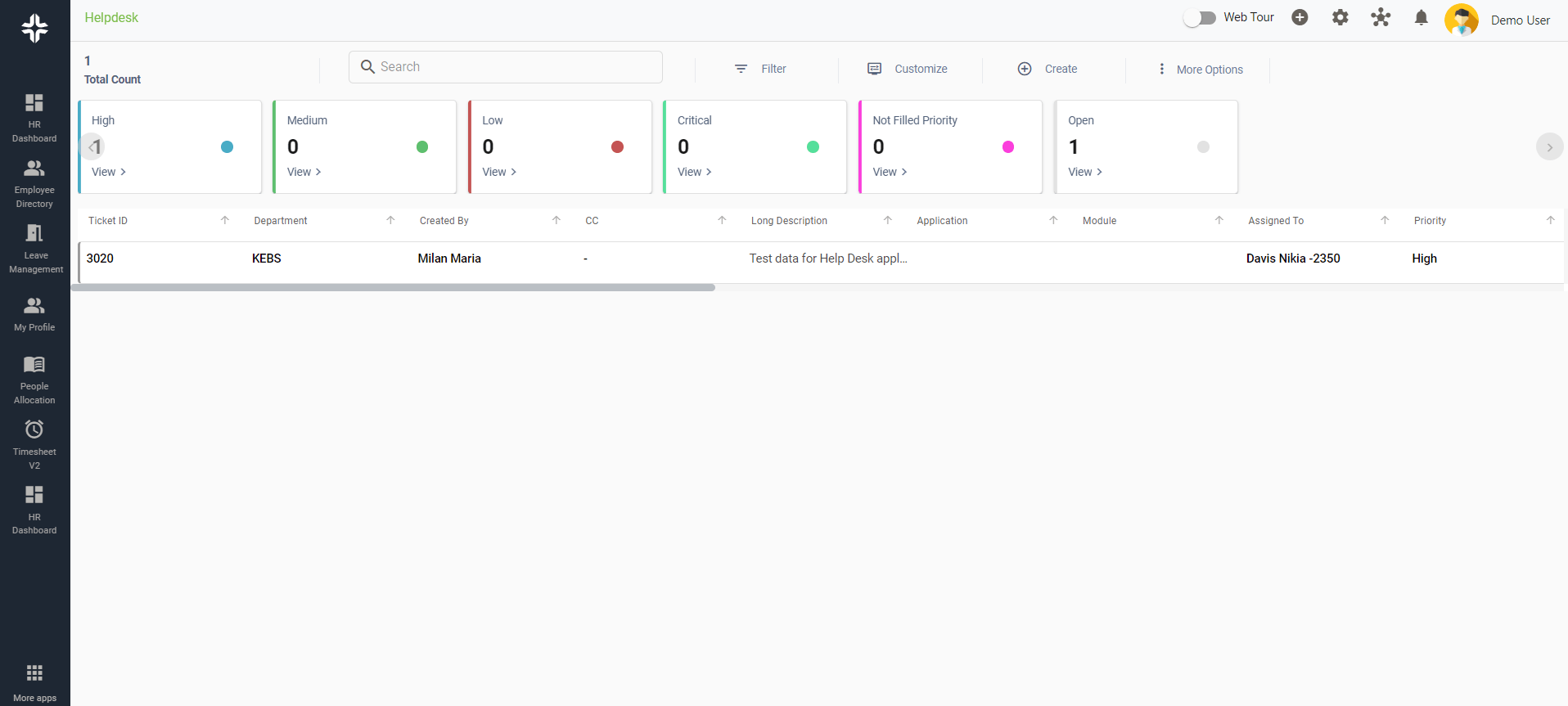Image resolution: width=1568 pixels, height=706 pixels.
Task: Click the plus circle icon in header
Action: 1300,18
